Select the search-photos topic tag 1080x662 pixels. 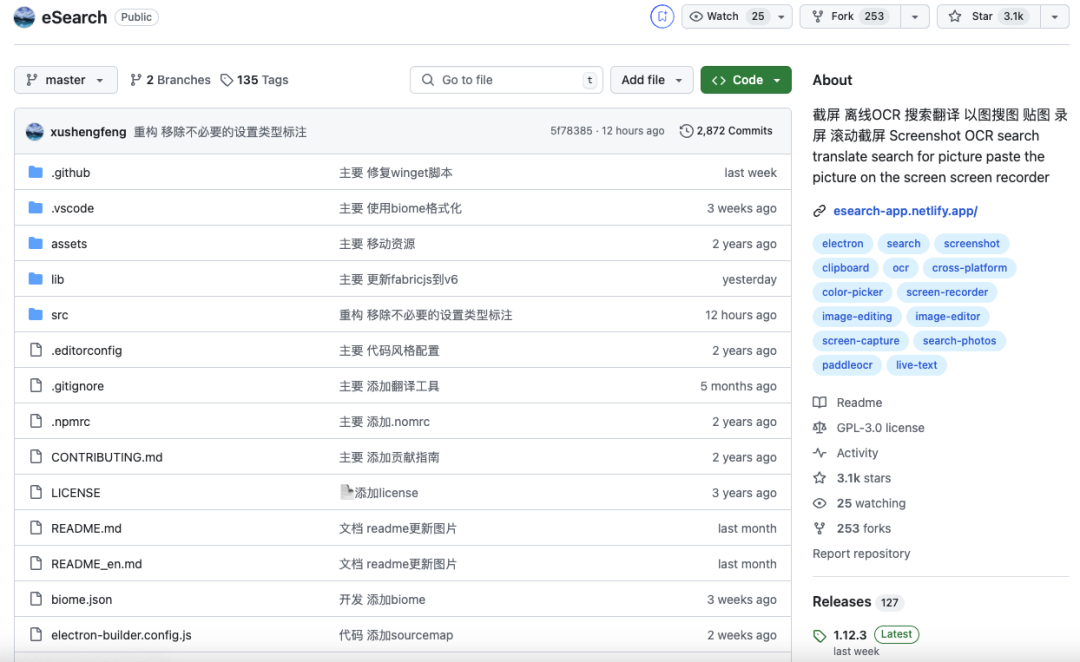(x=959, y=341)
